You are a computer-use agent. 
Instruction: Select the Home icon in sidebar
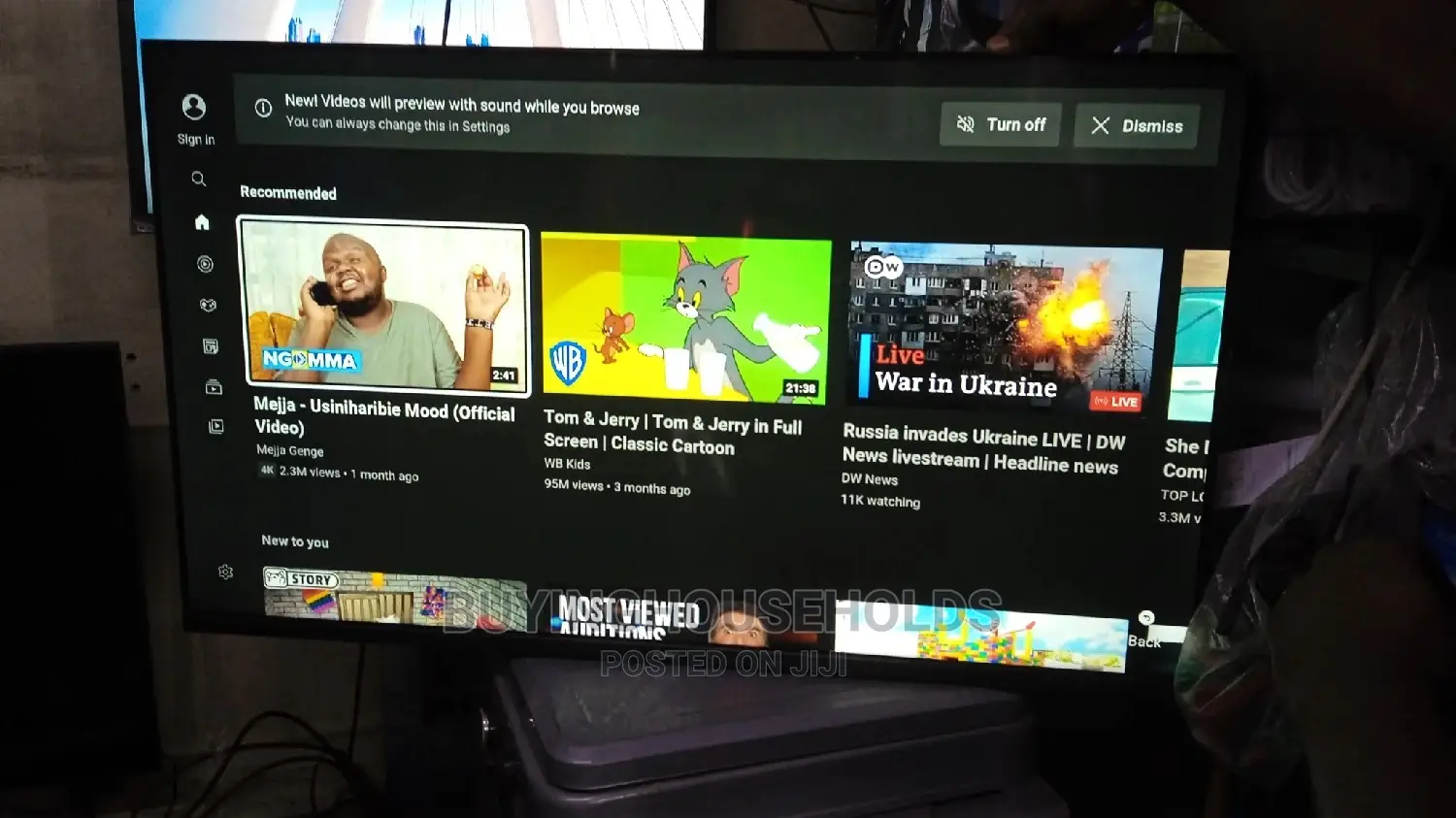point(202,222)
